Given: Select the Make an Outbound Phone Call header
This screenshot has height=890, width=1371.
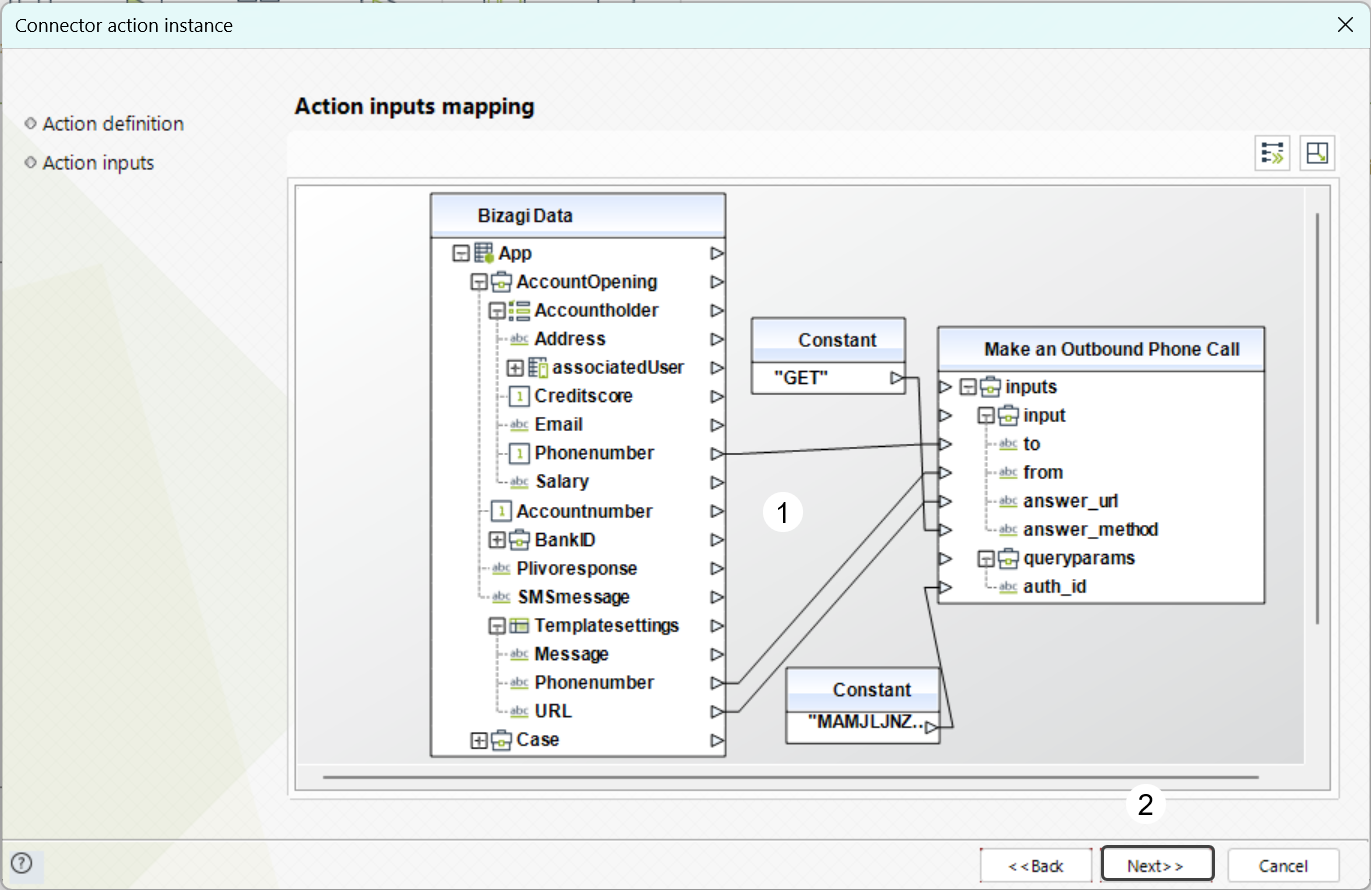Looking at the screenshot, I should (x=1101, y=349).
